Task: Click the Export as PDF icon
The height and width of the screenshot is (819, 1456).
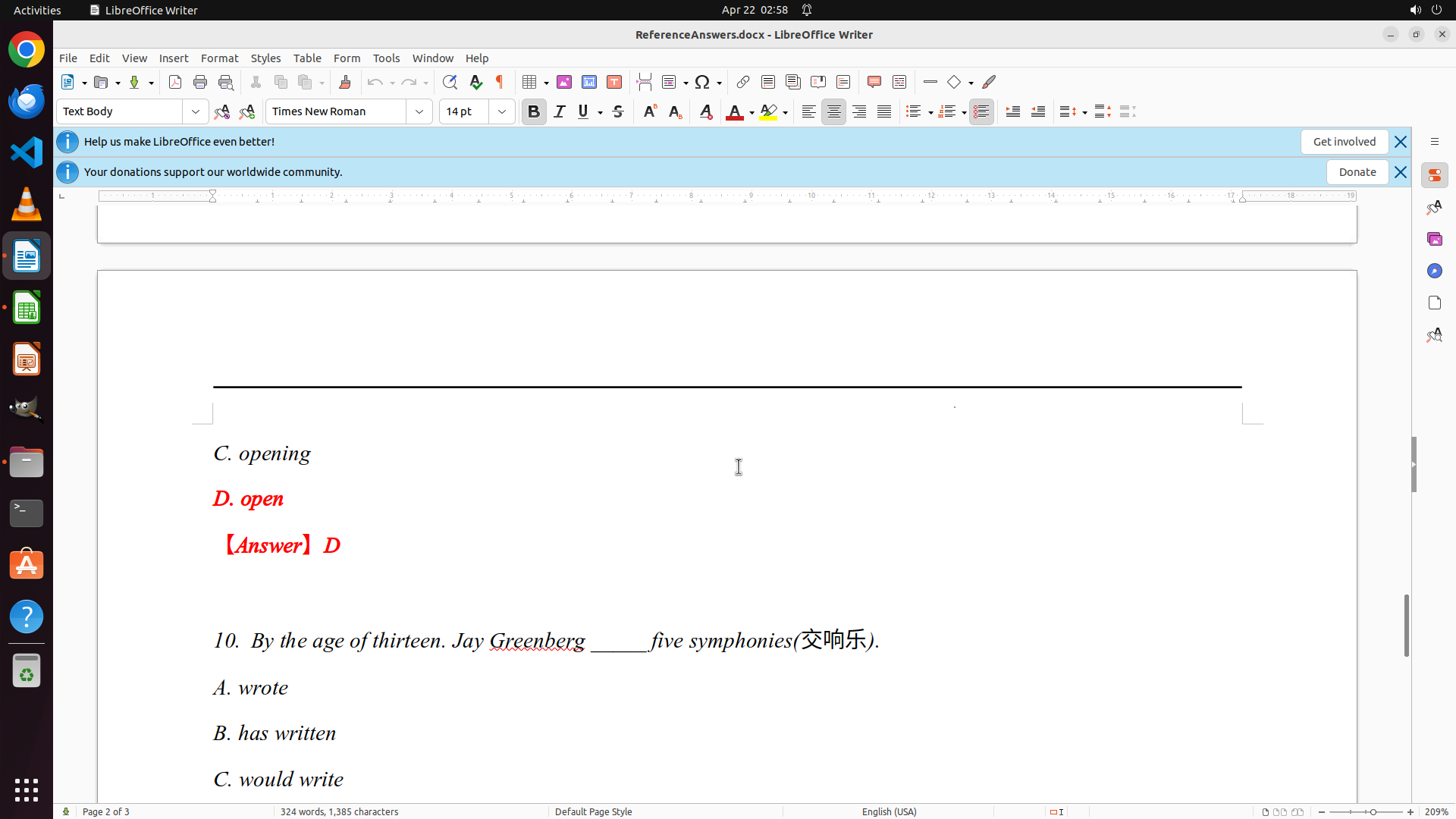Action: 175,82
